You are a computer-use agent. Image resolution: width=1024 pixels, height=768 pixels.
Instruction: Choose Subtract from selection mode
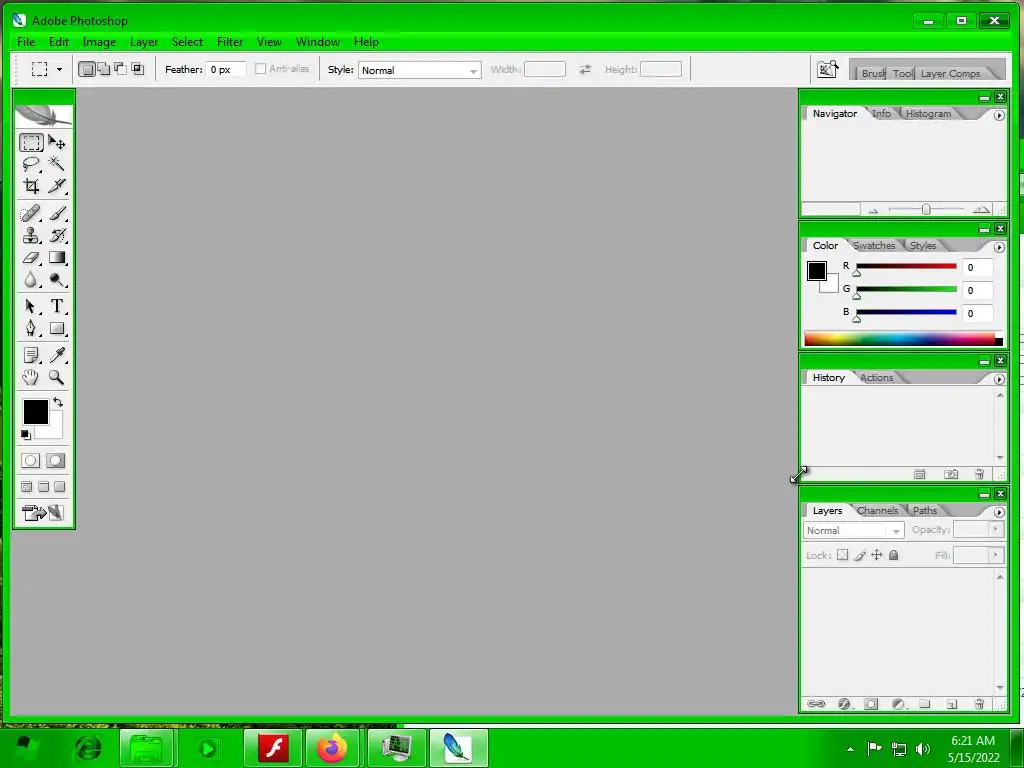[x=120, y=69]
